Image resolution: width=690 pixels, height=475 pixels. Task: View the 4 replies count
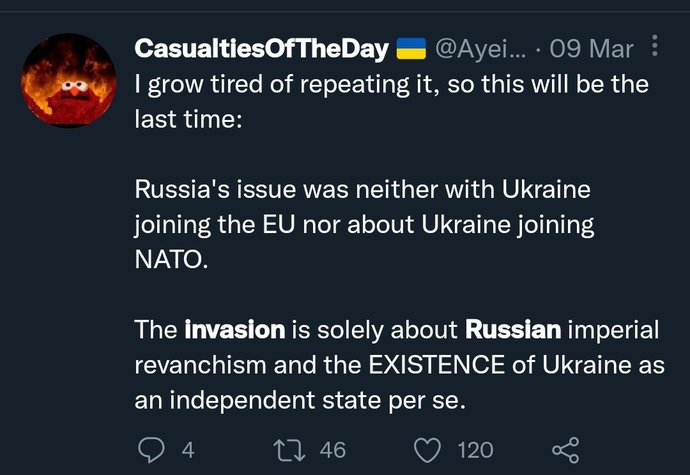click(x=188, y=450)
